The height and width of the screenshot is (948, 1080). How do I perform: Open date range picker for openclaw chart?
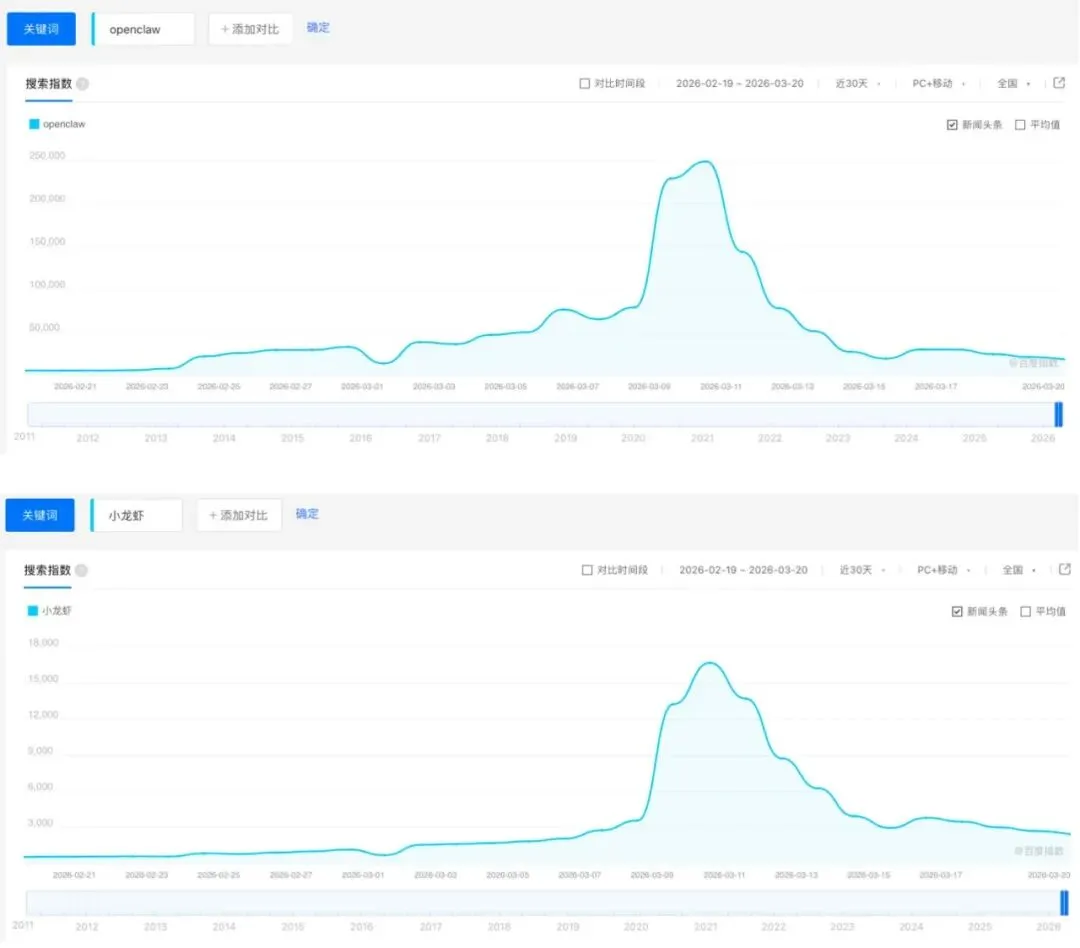coord(740,83)
